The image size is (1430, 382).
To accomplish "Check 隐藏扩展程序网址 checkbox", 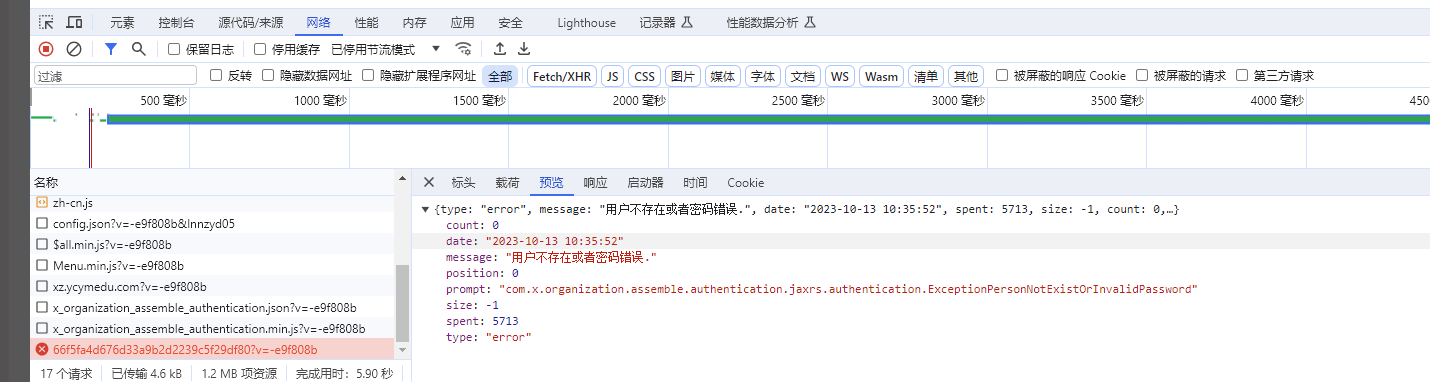I will 368,75.
